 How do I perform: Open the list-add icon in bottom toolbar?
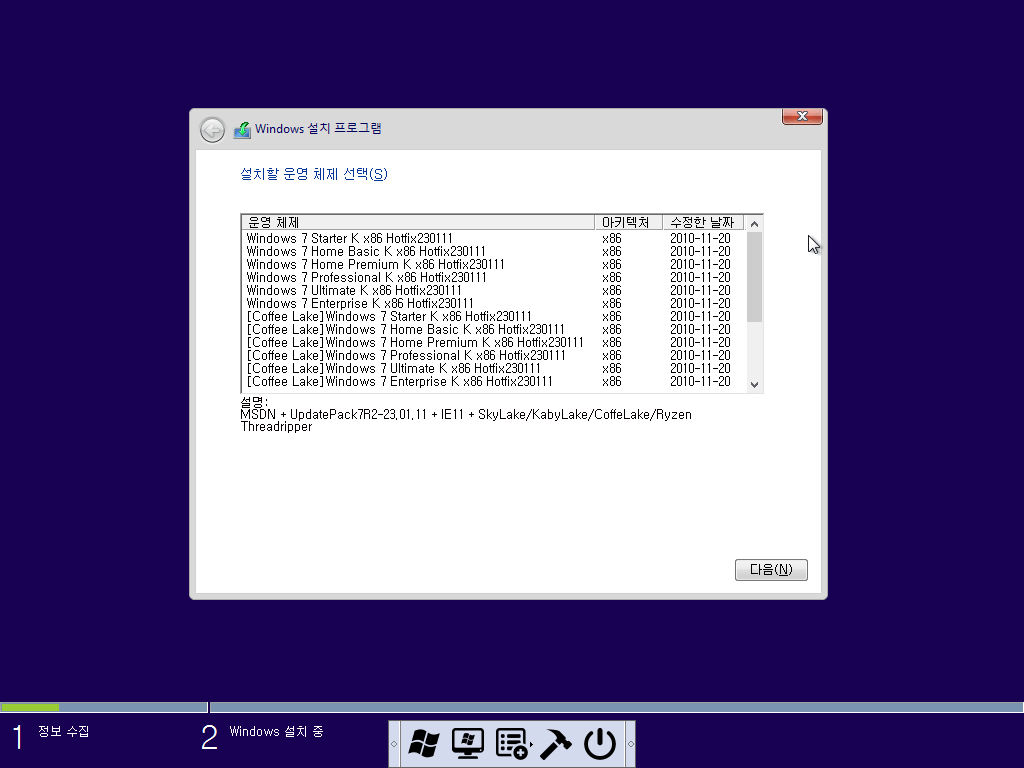tap(513, 744)
